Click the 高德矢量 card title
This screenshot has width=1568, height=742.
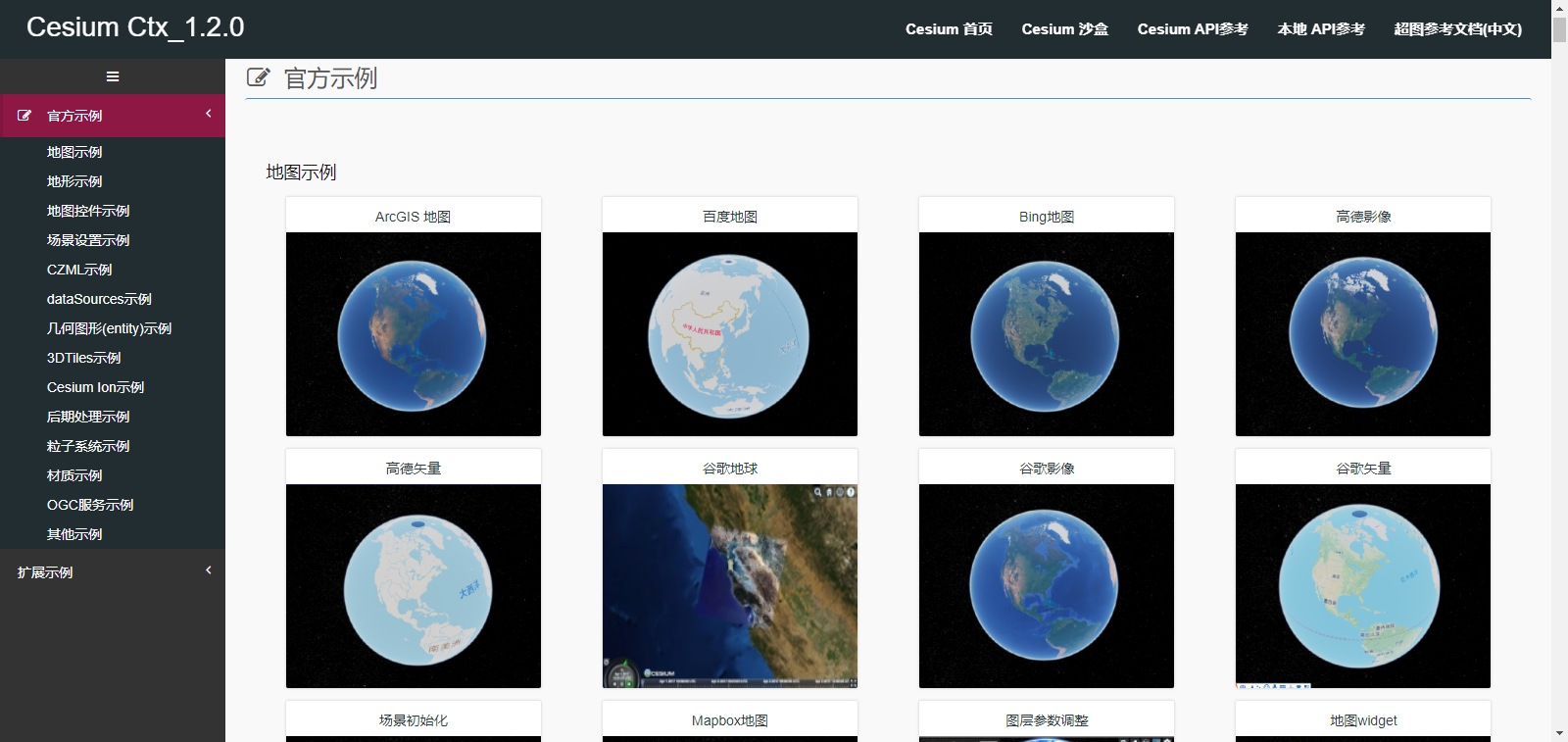414,469
